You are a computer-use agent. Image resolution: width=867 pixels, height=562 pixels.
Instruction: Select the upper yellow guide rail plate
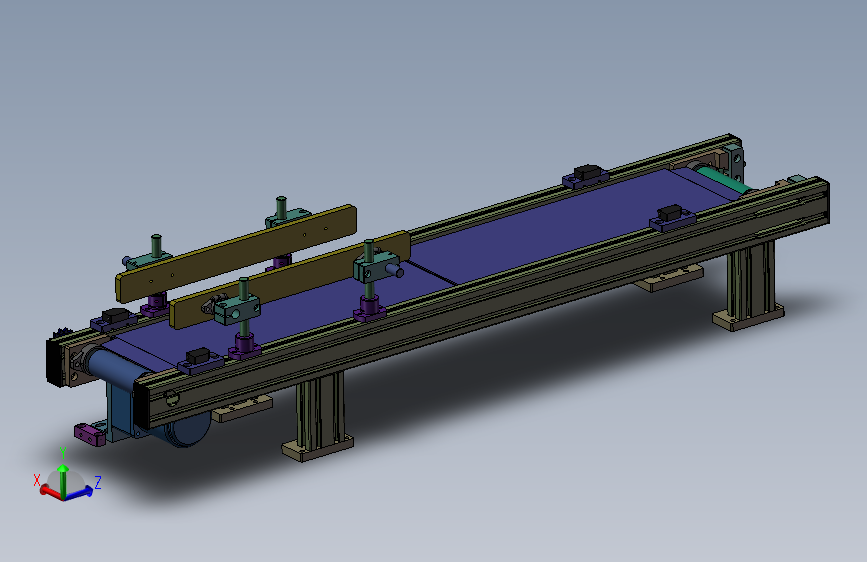(236, 252)
